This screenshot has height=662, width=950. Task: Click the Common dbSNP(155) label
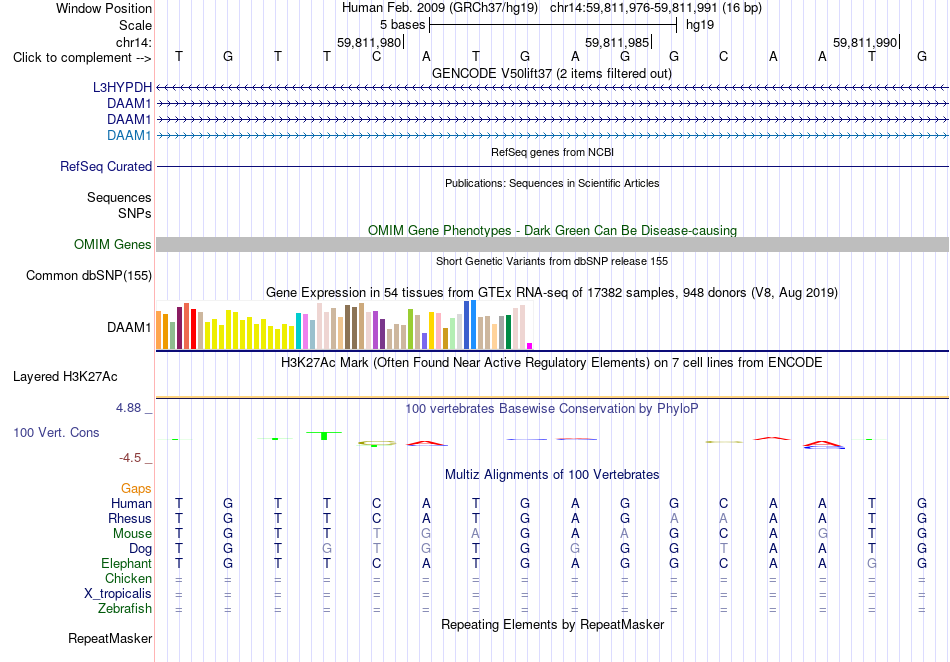(88, 276)
